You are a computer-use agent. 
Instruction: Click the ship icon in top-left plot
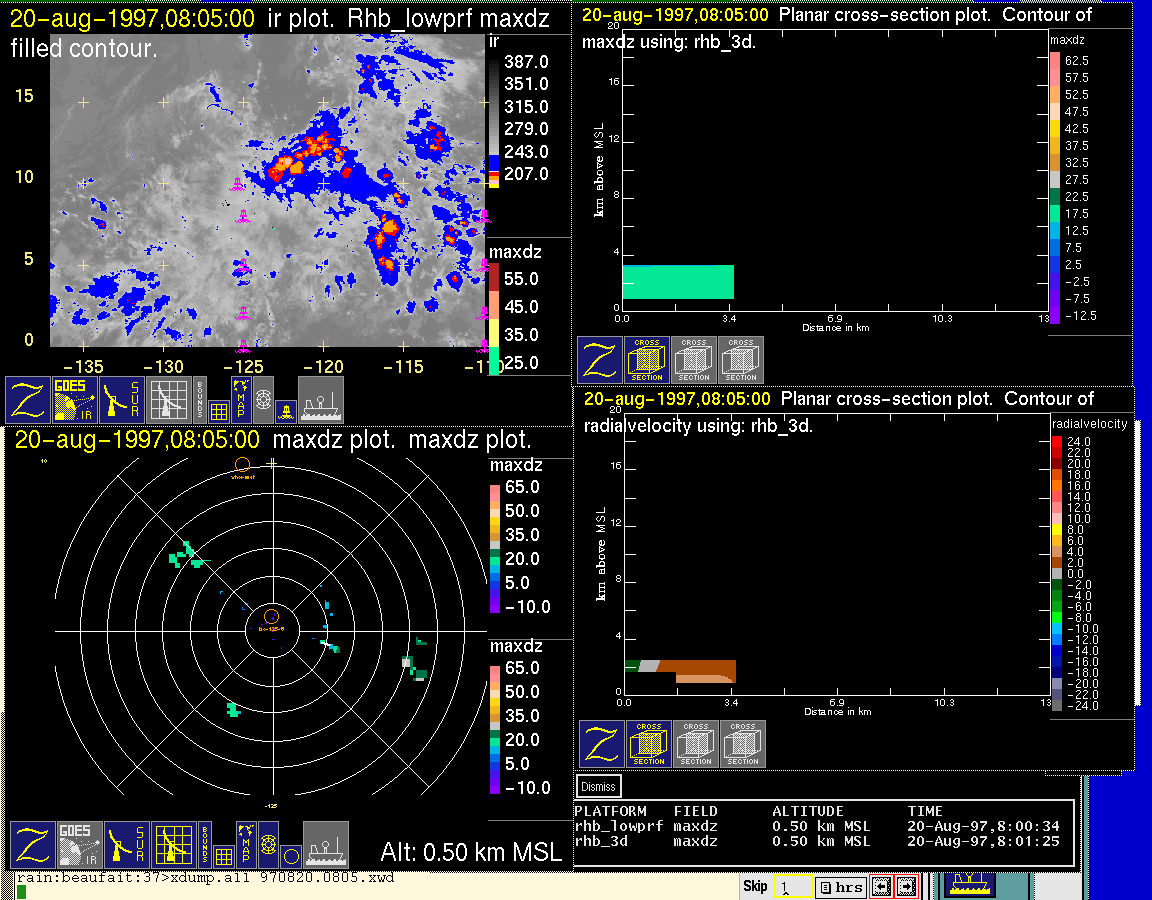tap(321, 400)
